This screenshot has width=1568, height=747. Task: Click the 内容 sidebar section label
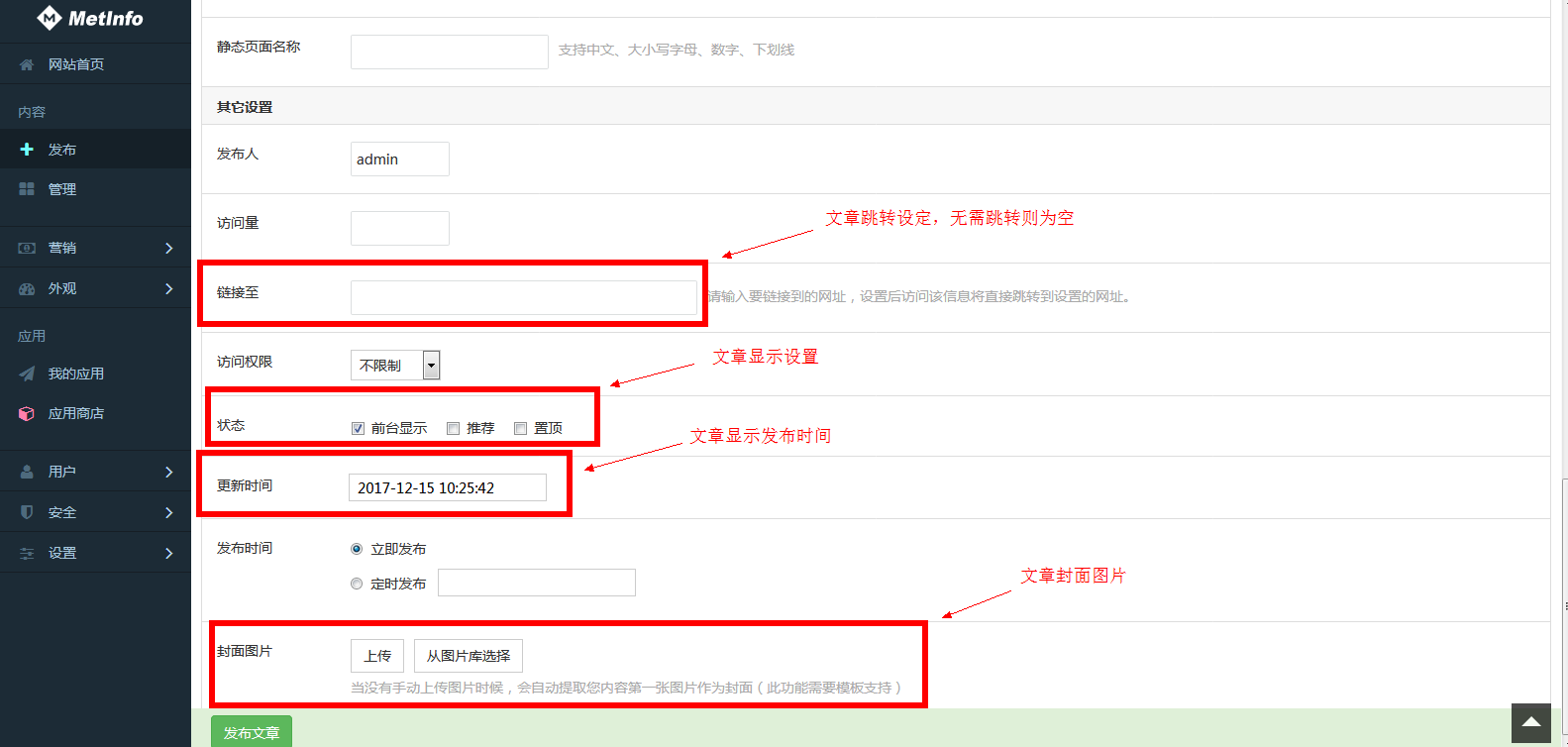32,112
